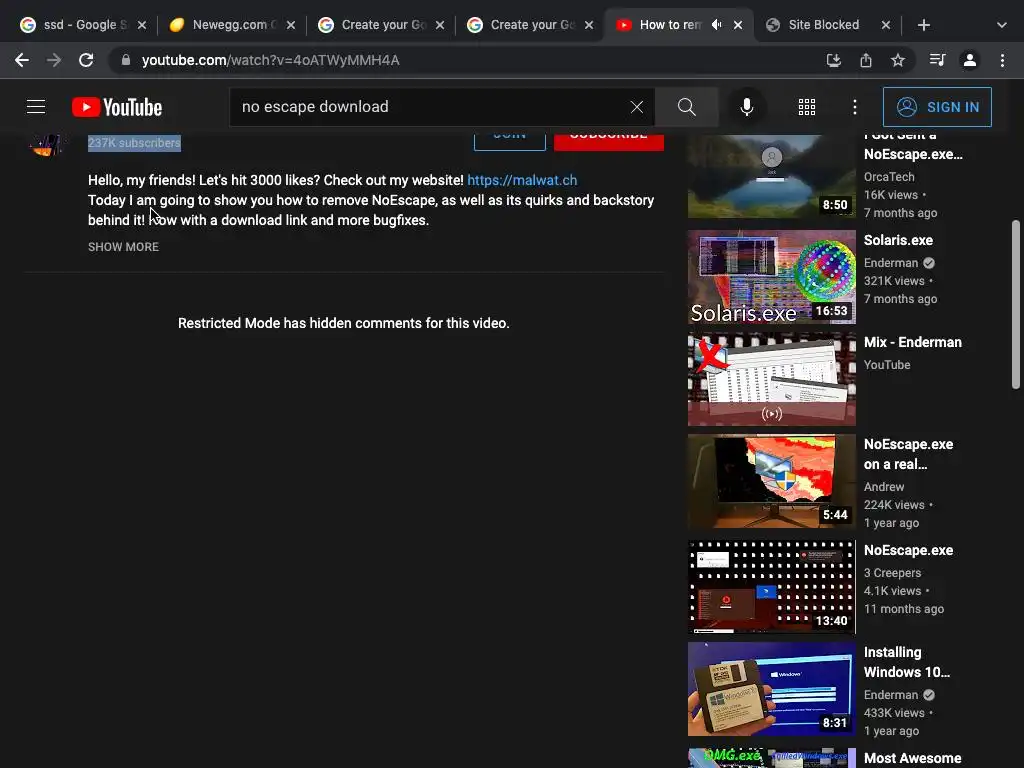Reload the YouTube page
The width and height of the screenshot is (1024, 768).
click(x=86, y=60)
